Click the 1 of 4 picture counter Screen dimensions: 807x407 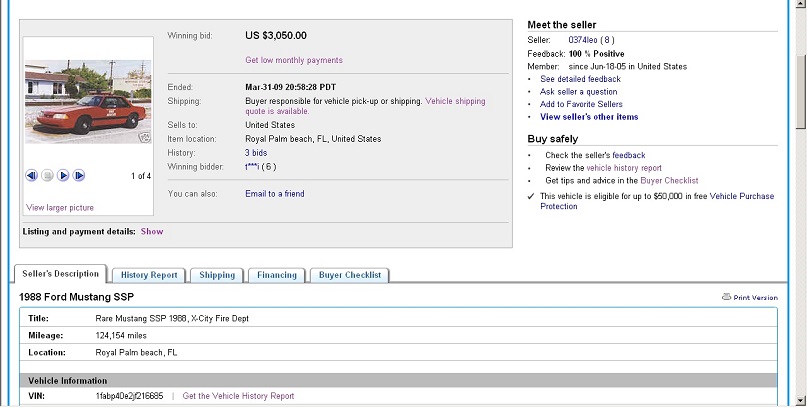point(141,176)
